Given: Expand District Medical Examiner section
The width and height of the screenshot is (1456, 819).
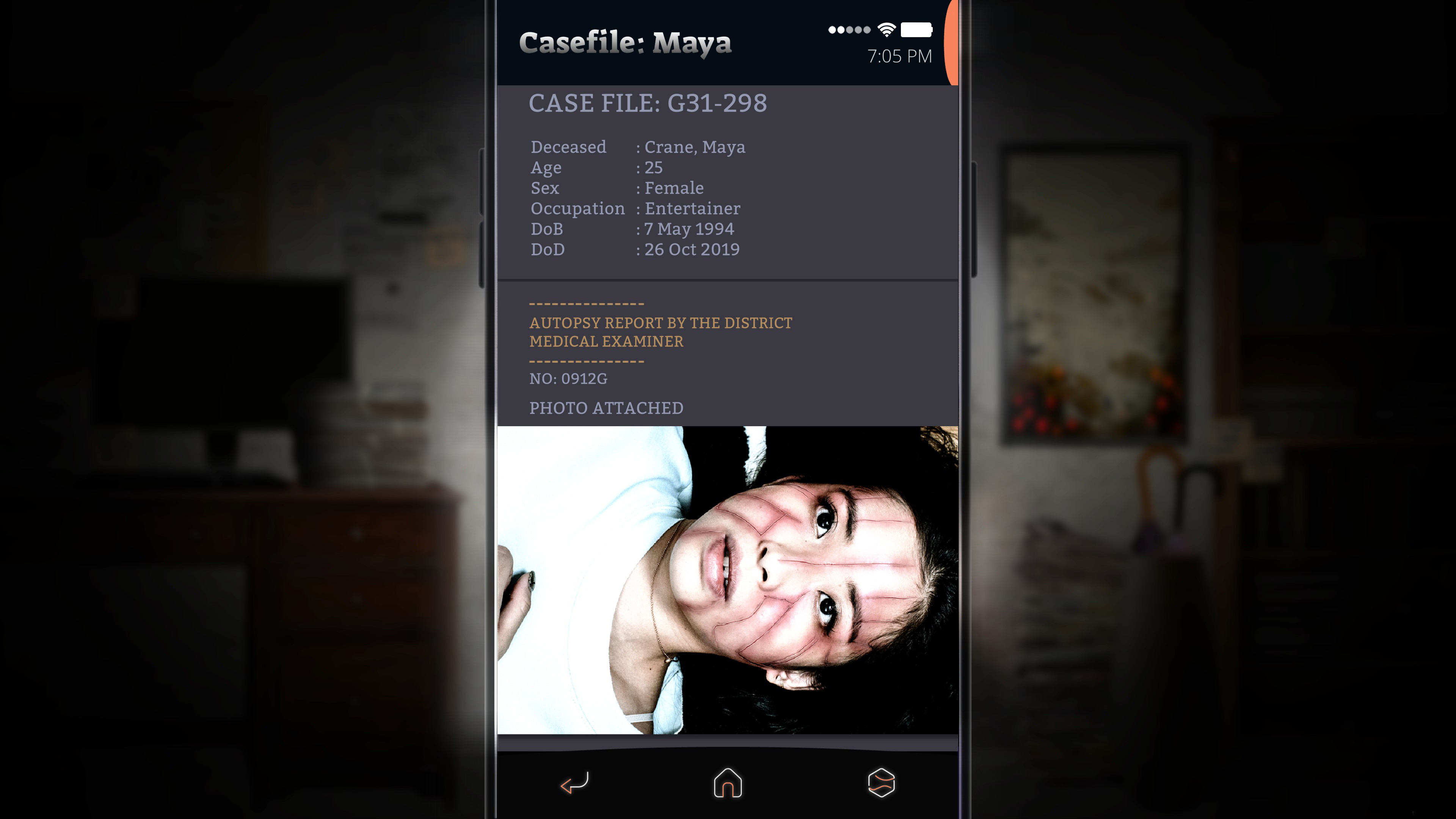Looking at the screenshot, I should 660,331.
